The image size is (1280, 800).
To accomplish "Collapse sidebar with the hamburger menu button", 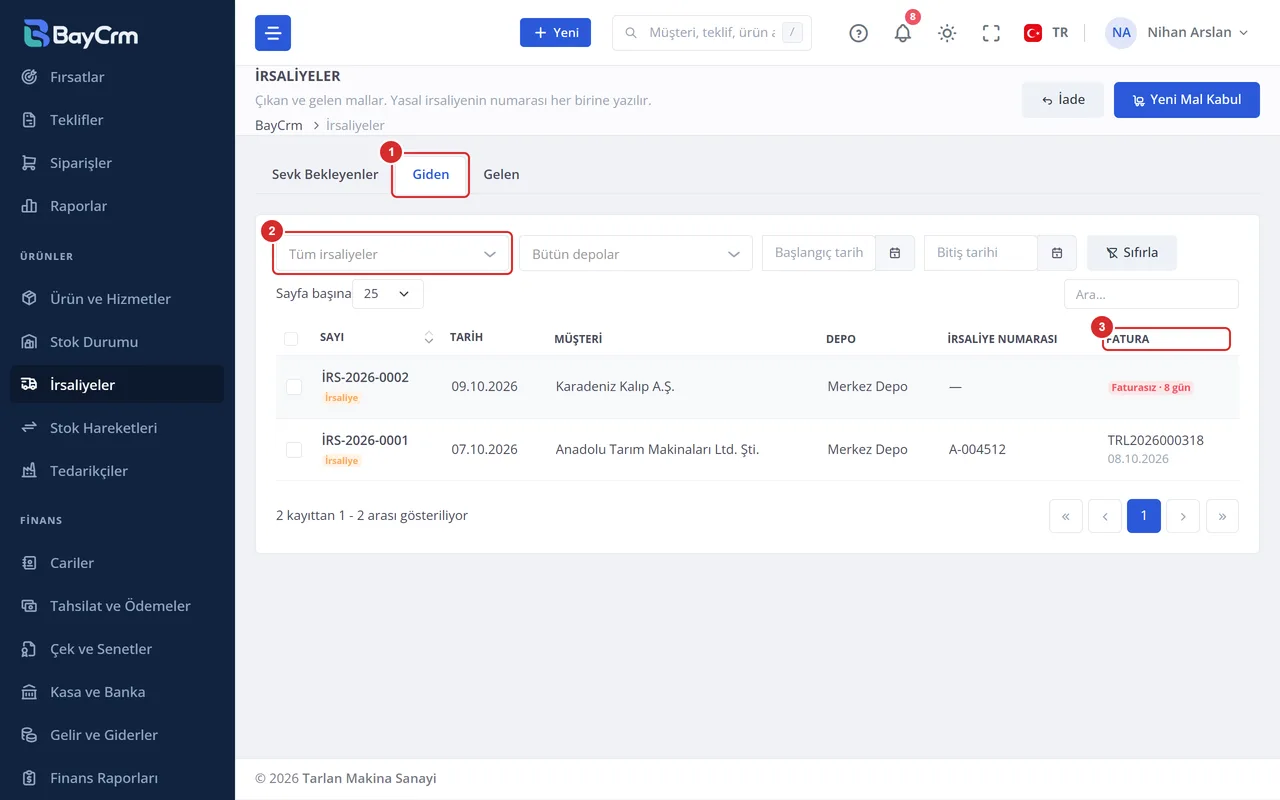I will pyautogui.click(x=273, y=33).
